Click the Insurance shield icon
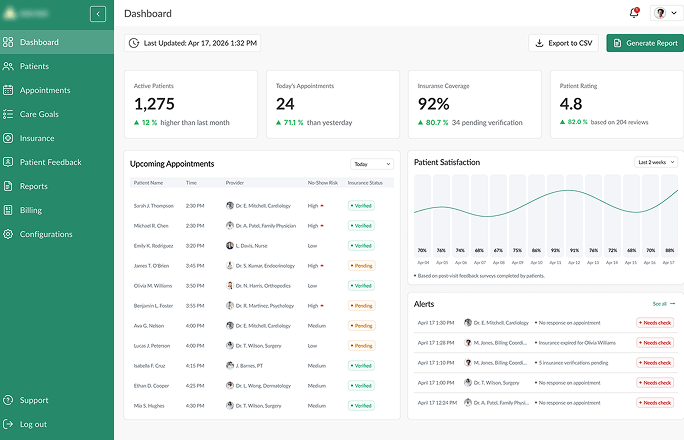 pos(8,138)
